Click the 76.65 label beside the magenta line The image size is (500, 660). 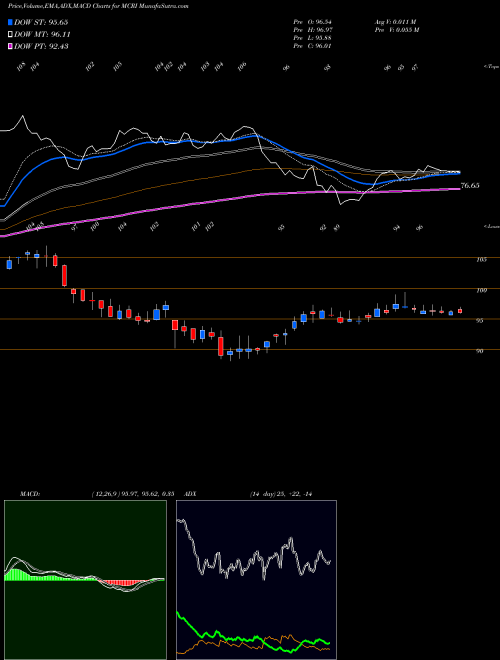coord(470,186)
